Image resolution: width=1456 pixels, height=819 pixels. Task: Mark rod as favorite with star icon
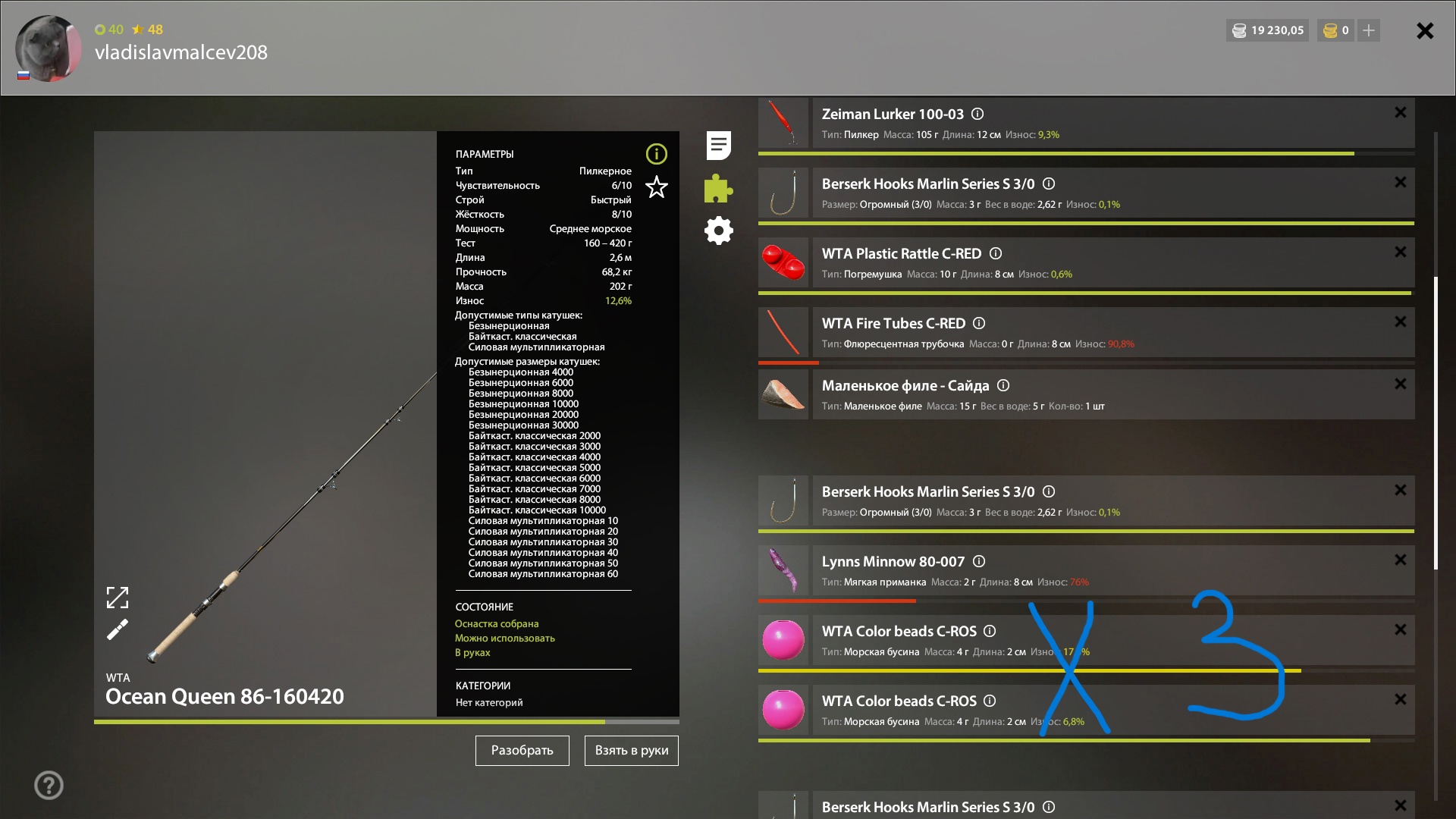[x=656, y=187]
